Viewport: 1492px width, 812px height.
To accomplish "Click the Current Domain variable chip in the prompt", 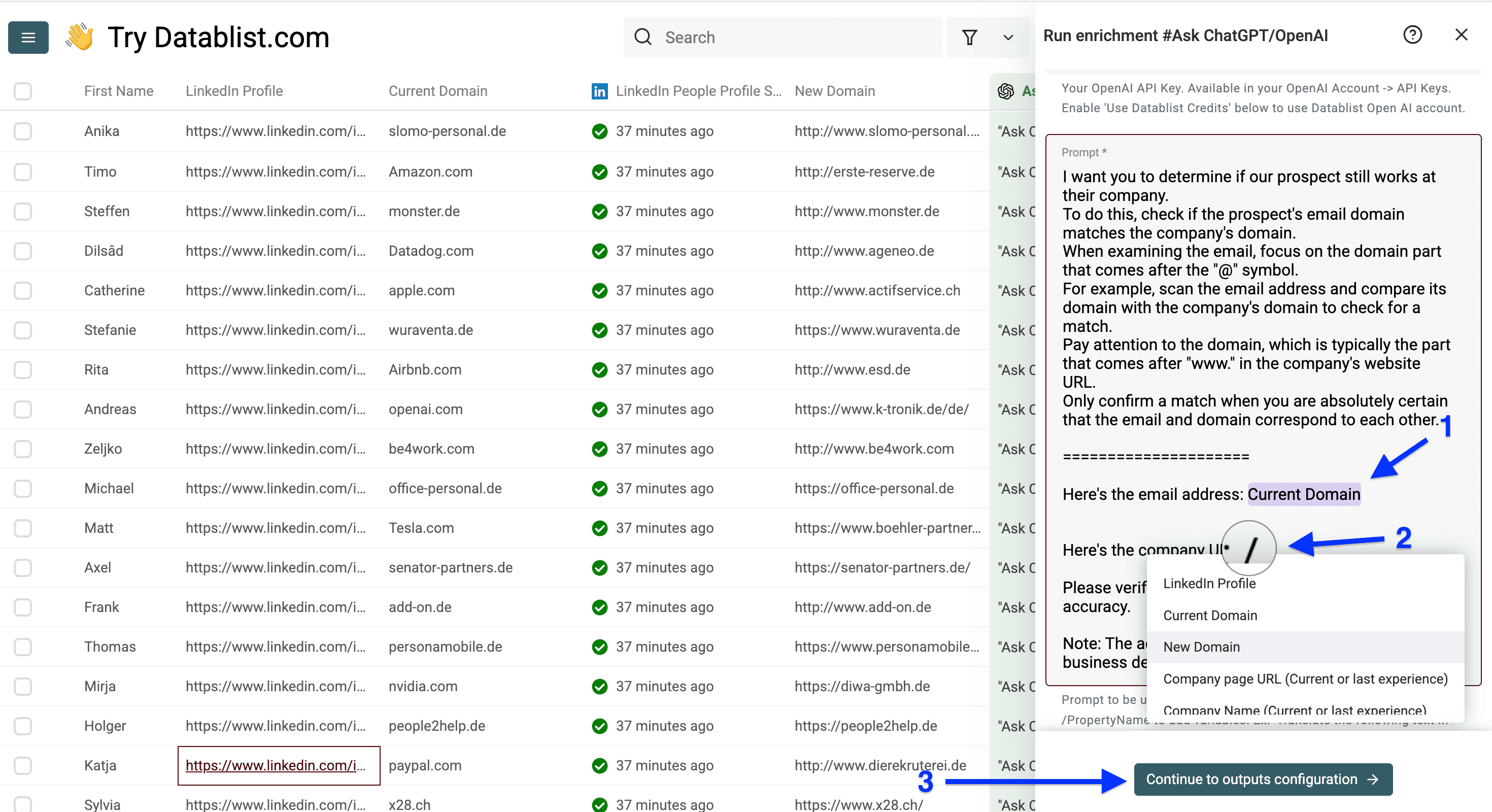I will pyautogui.click(x=1304, y=494).
